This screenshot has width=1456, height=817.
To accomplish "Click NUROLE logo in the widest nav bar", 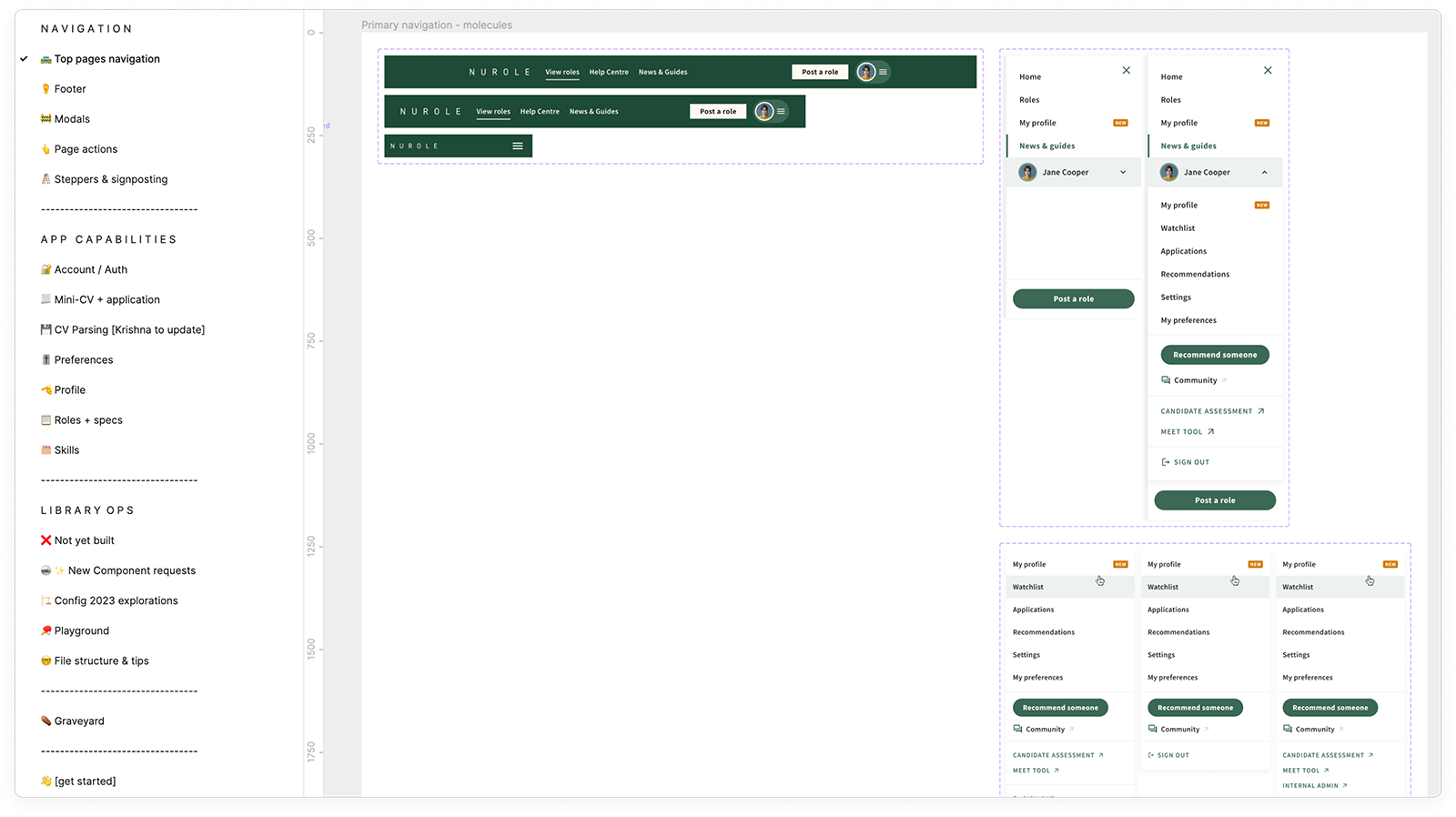I will click(x=500, y=72).
